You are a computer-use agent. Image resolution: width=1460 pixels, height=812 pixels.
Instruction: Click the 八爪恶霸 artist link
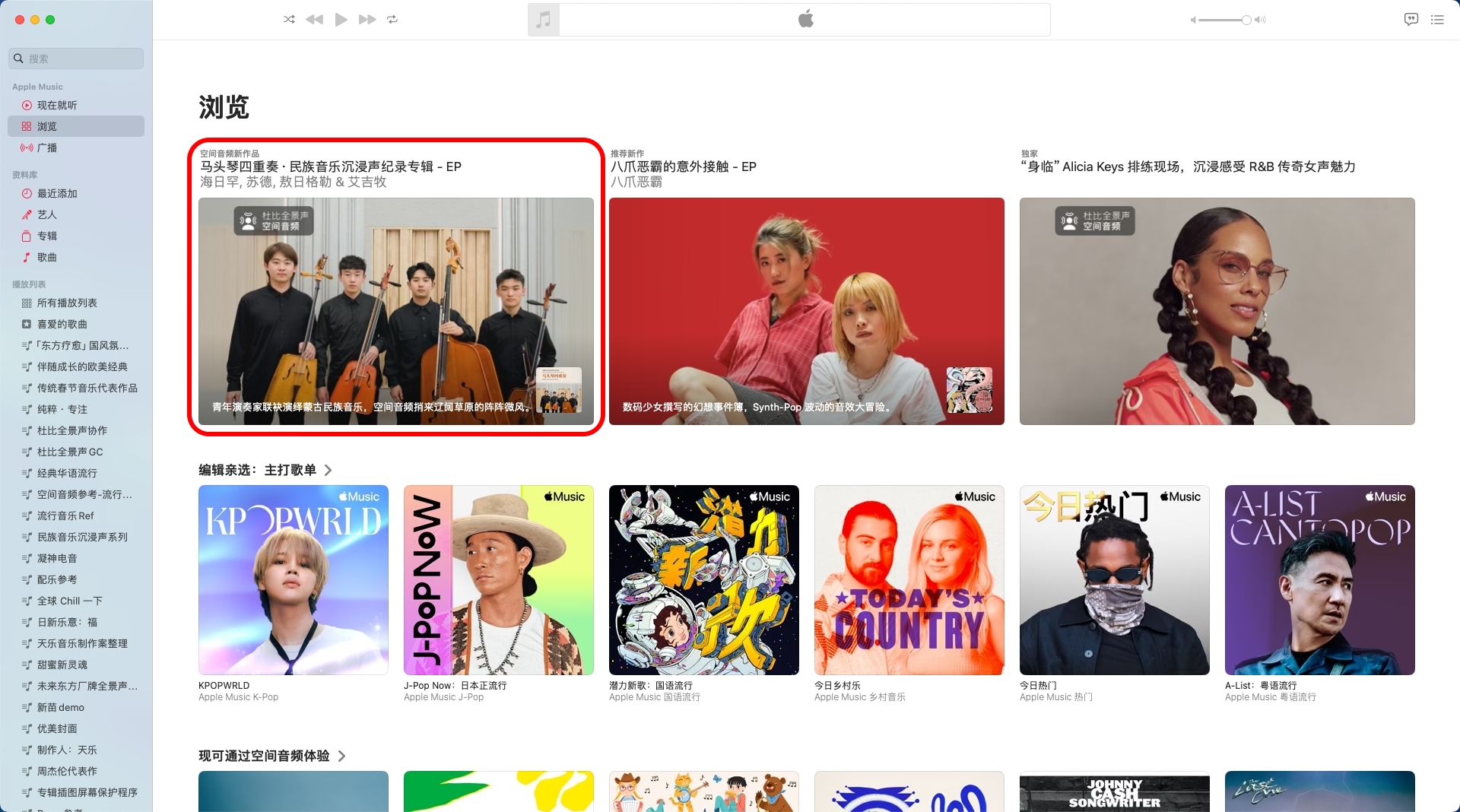tap(636, 182)
